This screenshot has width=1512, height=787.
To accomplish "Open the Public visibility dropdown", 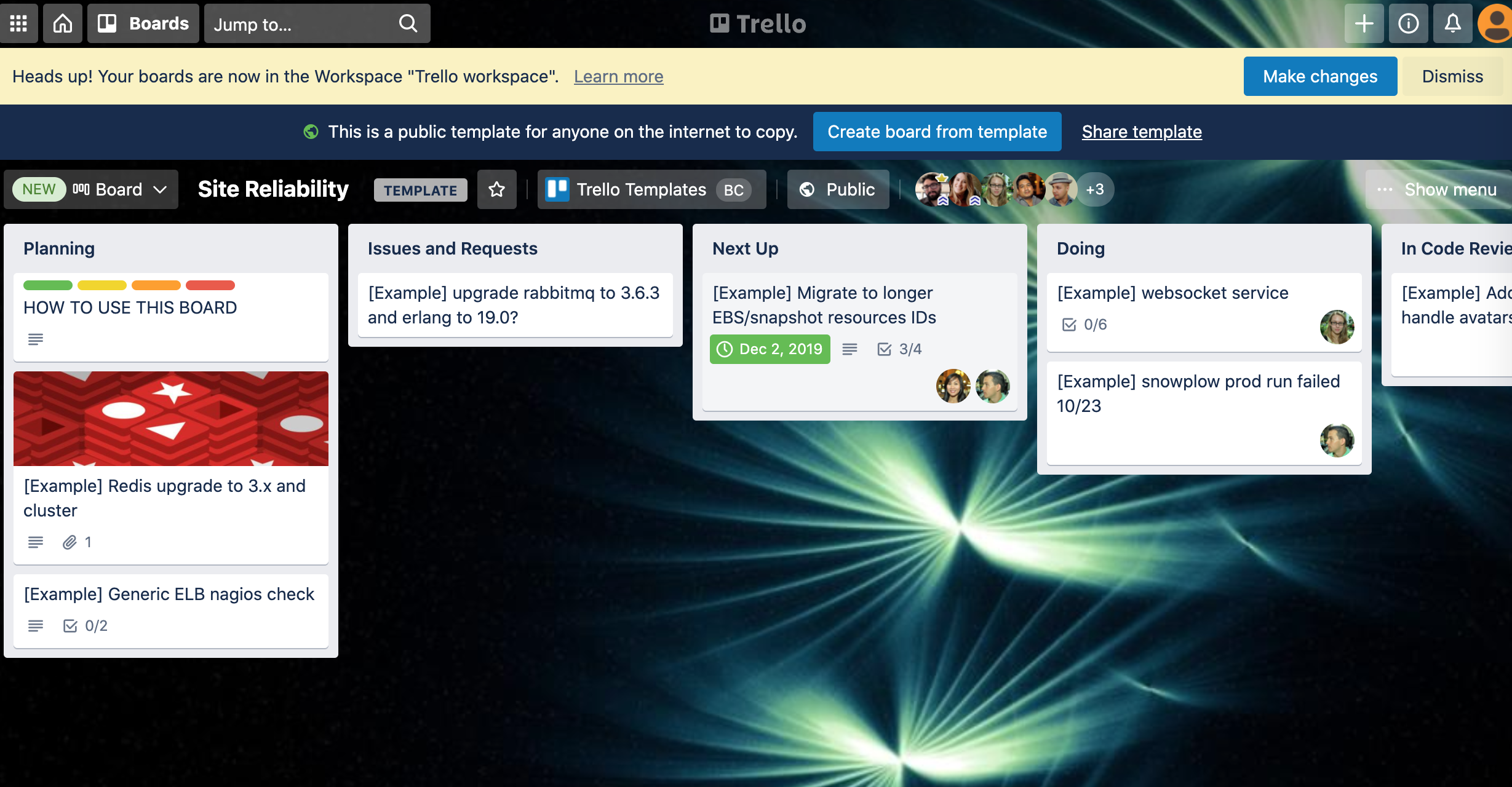I will pos(838,189).
